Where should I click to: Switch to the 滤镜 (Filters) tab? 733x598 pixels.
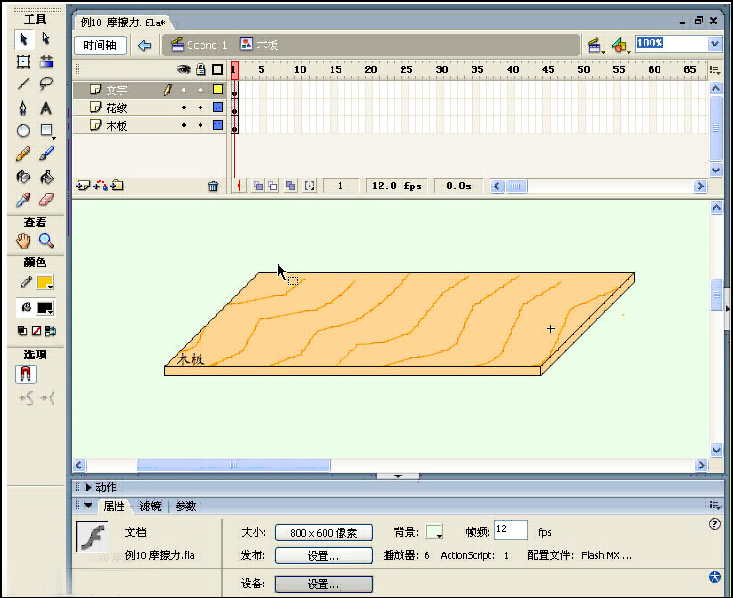coord(149,506)
